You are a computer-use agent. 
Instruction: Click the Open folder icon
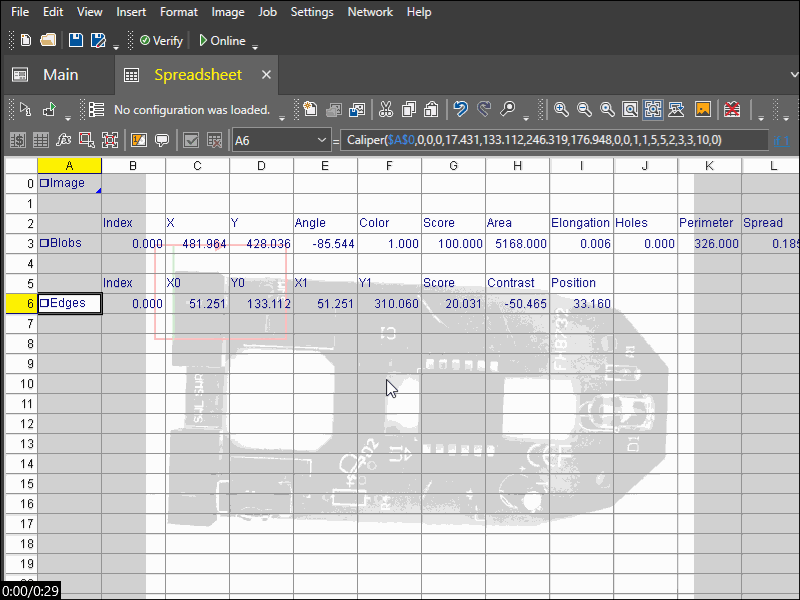coord(47,41)
